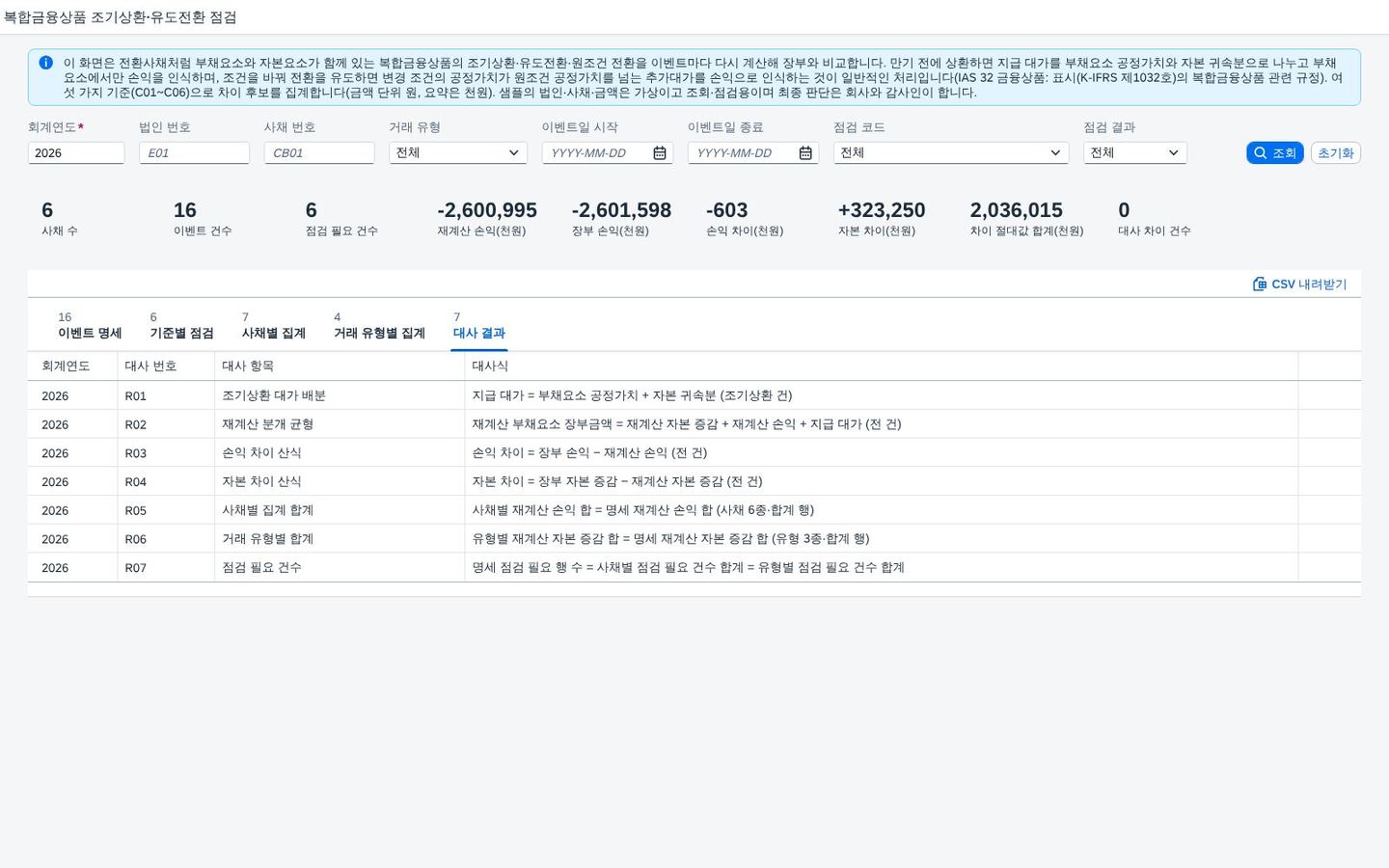Screen dimensions: 1389x868
Task: Click the 손익 차이 산식 cell
Action: (x=340, y=452)
